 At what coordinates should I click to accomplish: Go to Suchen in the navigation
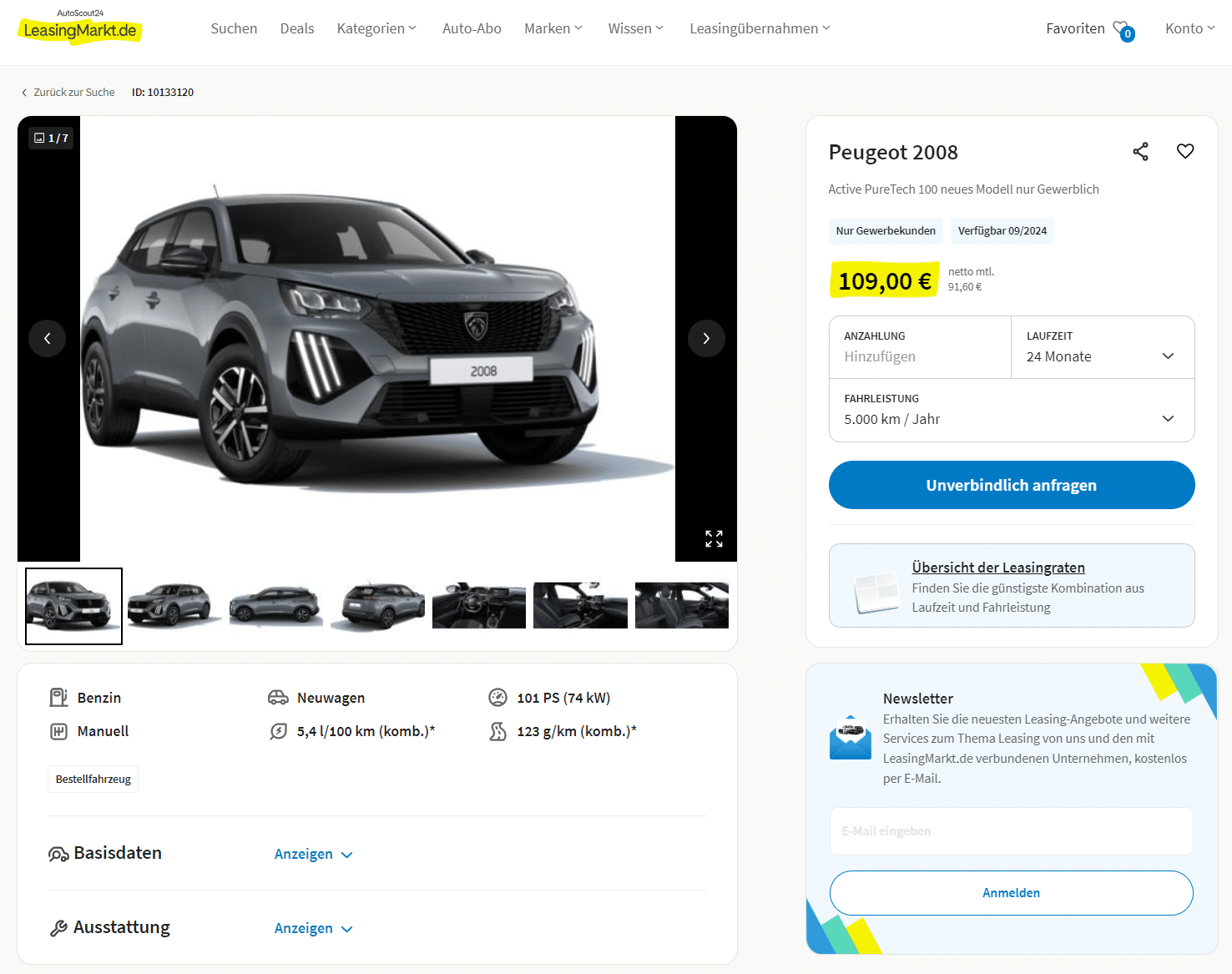[x=234, y=28]
